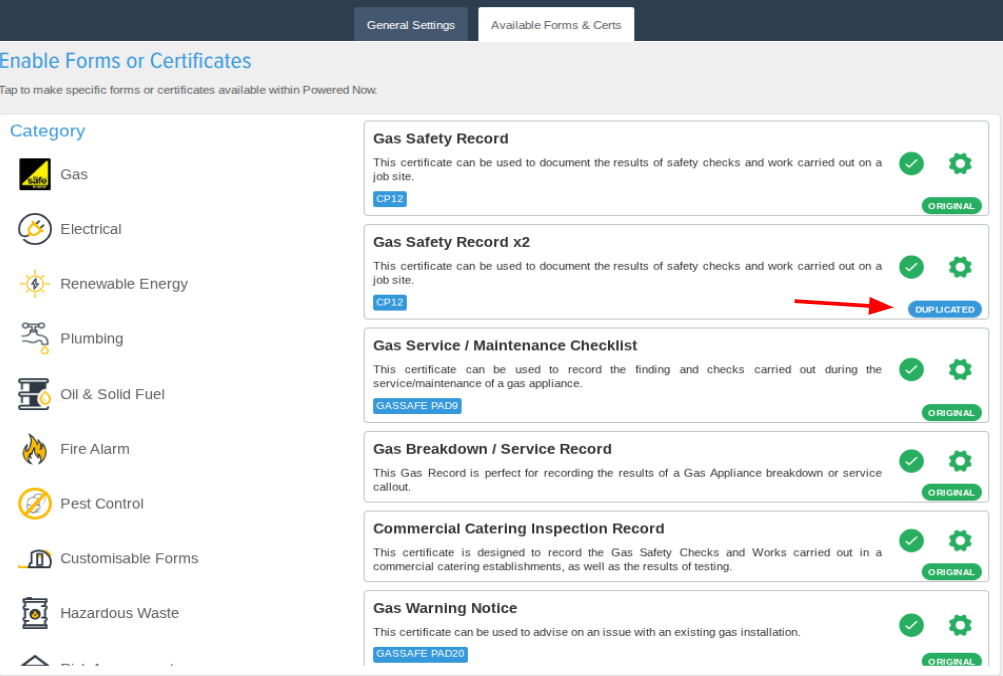The image size is (1003, 676).
Task: Open the Customisable Forms category
Action: [x=129, y=558]
